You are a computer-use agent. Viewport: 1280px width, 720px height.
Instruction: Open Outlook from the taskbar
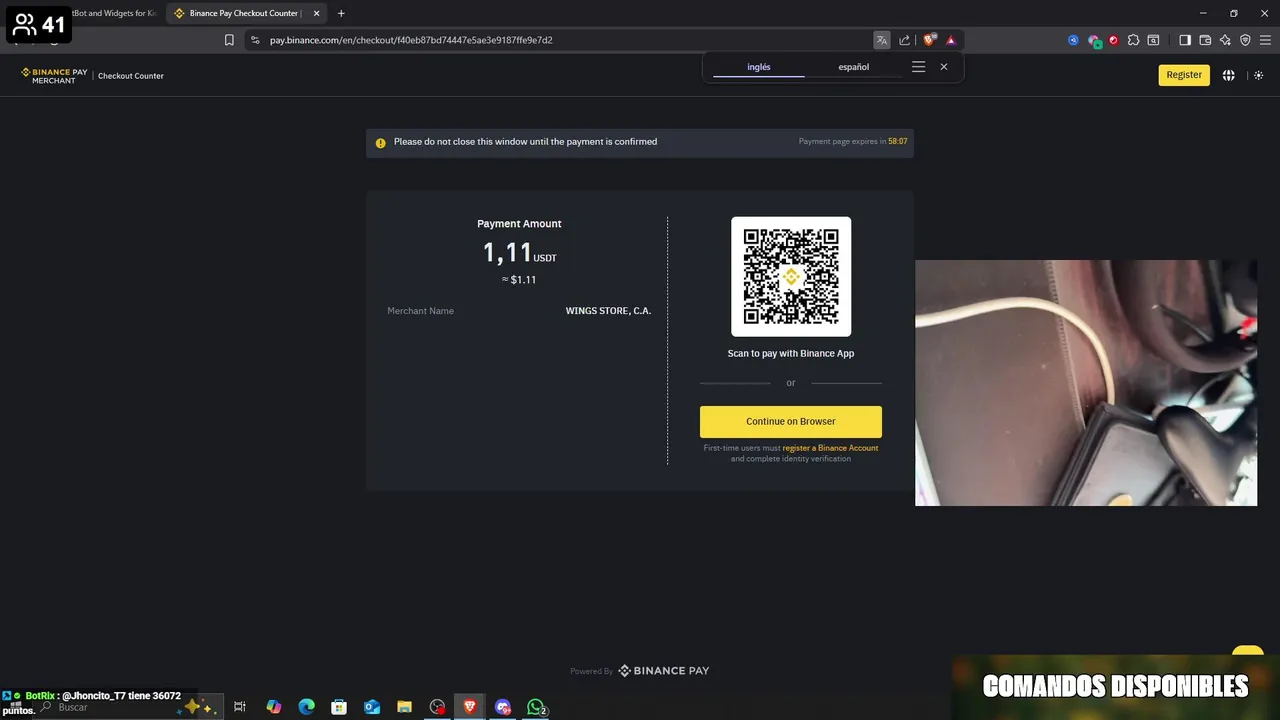coord(372,707)
